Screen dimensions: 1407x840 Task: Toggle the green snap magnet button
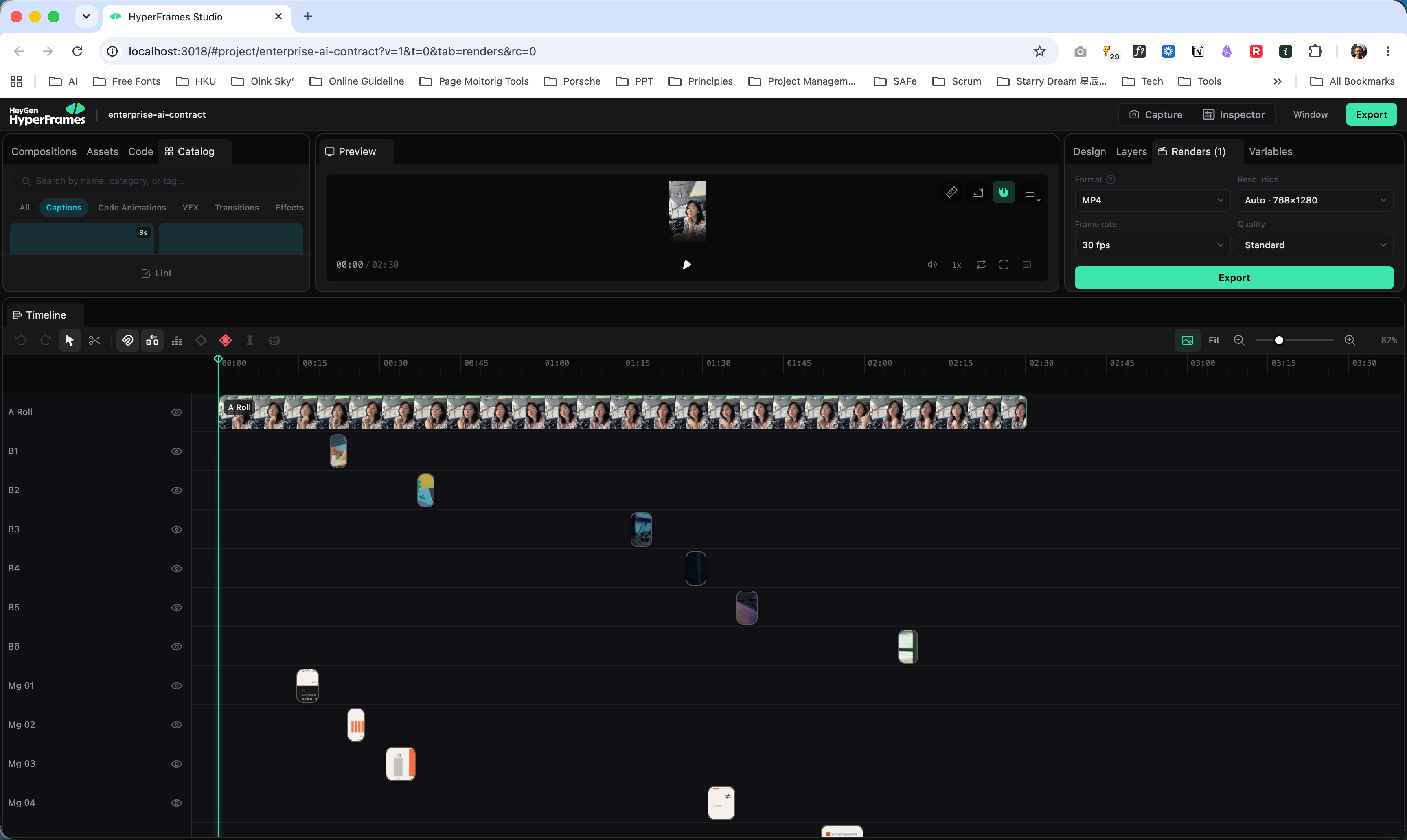[x=1004, y=192]
